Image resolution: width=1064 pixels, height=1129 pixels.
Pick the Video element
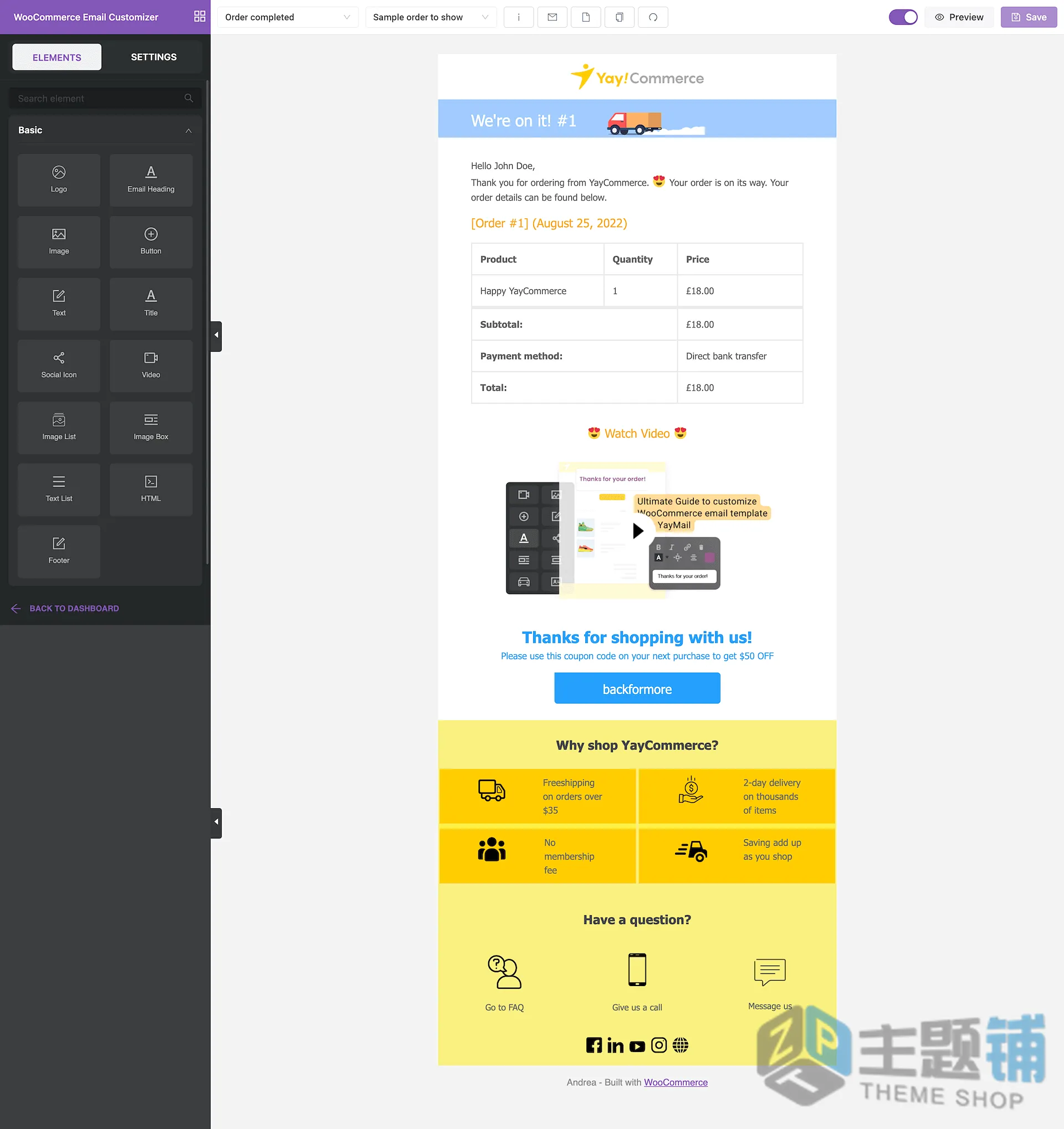pos(151,366)
